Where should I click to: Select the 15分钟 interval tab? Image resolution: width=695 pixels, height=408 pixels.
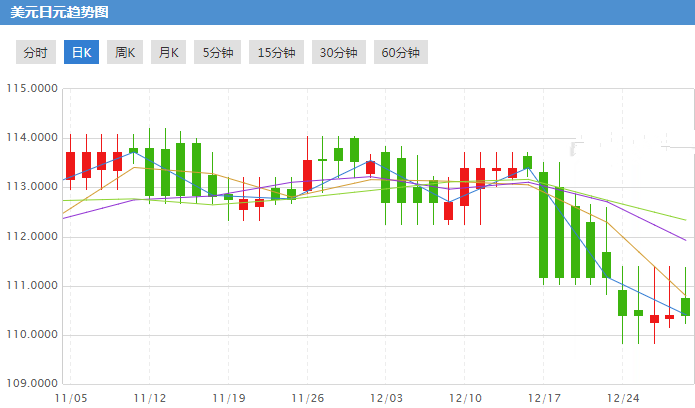tap(277, 53)
